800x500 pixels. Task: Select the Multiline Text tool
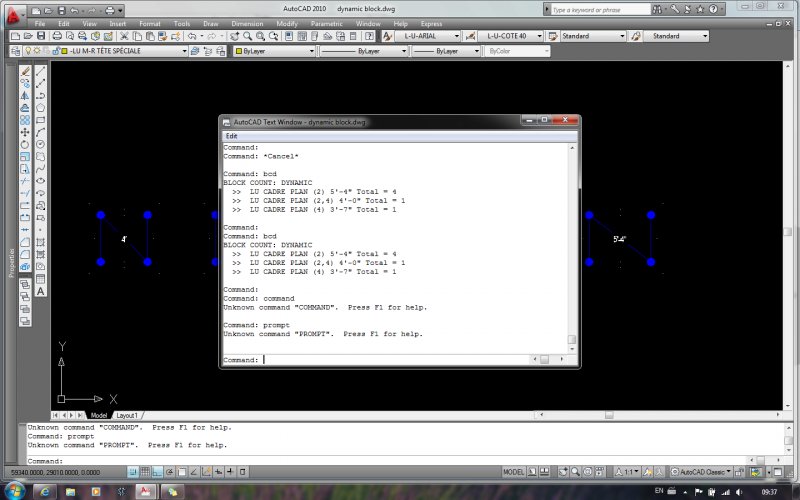click(41, 291)
